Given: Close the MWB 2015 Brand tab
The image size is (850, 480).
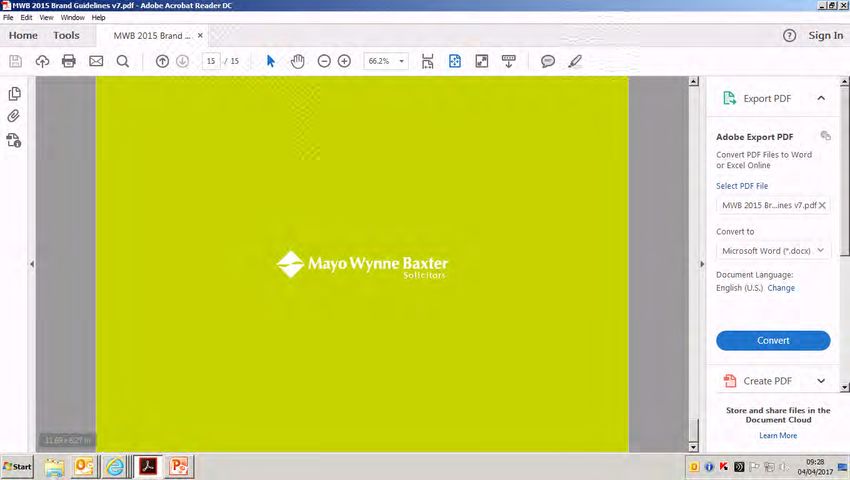Looking at the screenshot, I should (x=200, y=35).
